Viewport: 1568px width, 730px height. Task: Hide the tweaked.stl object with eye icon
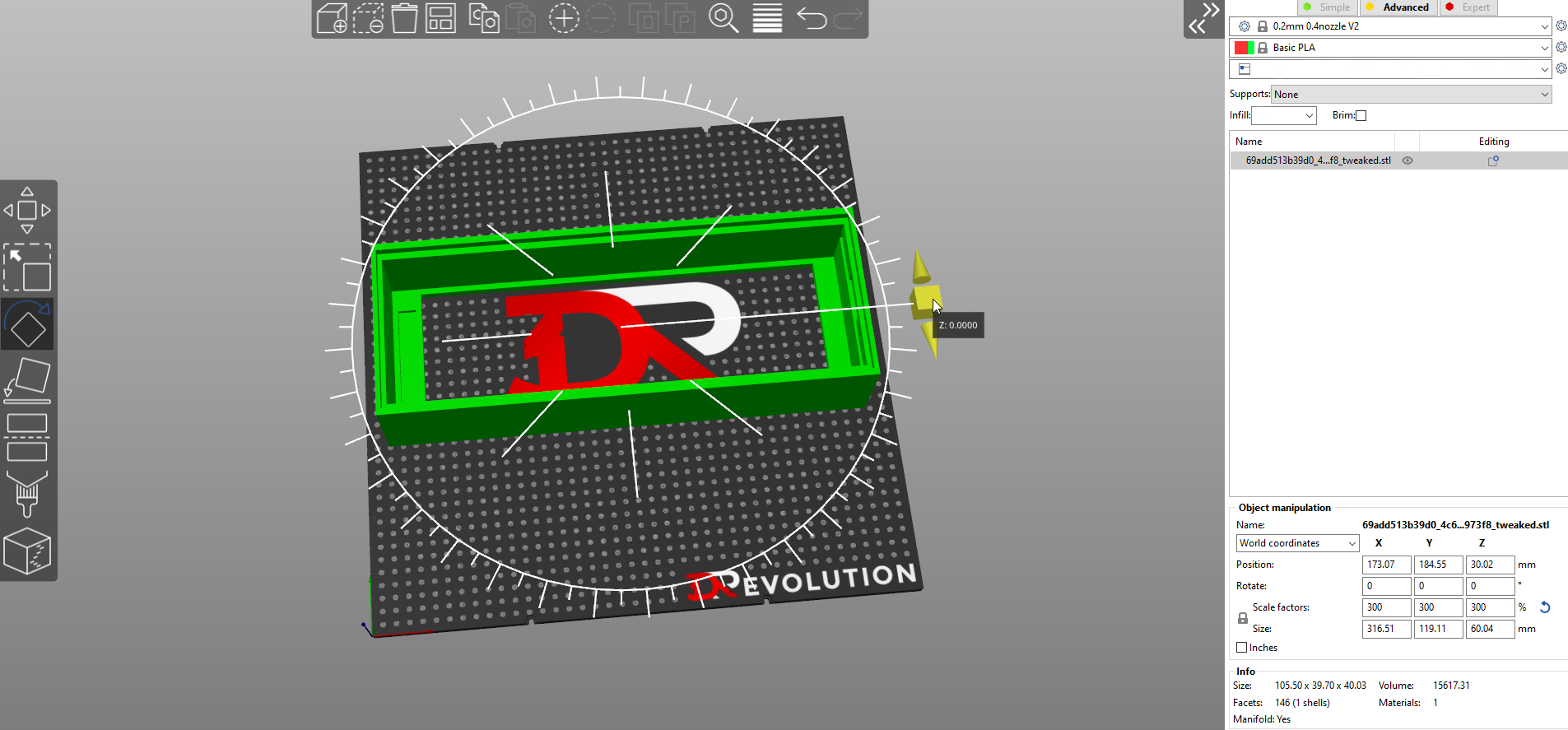click(1407, 161)
